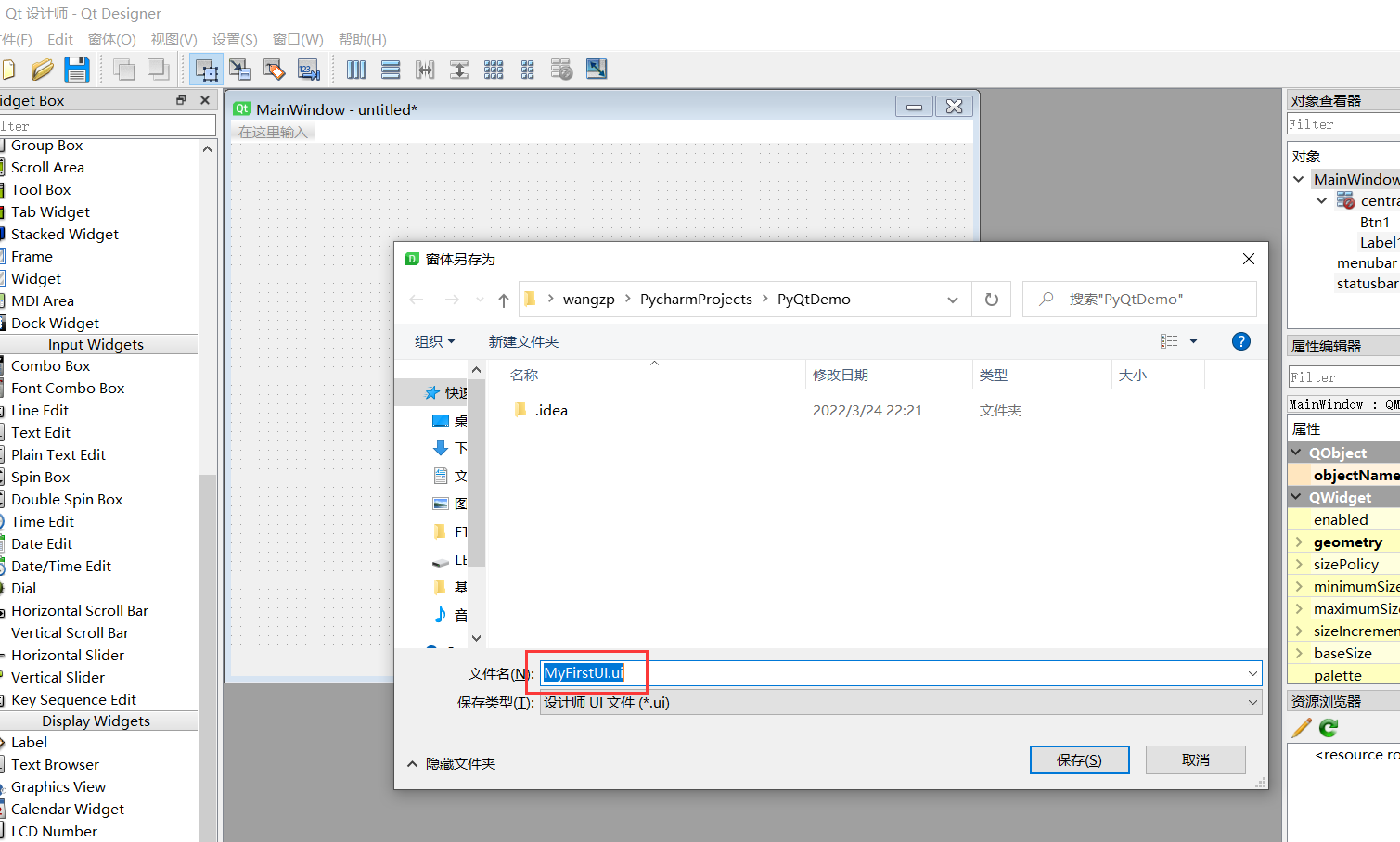Save the form with the floppy disk icon
Viewport: 1400px width, 842px height.
click(x=76, y=70)
